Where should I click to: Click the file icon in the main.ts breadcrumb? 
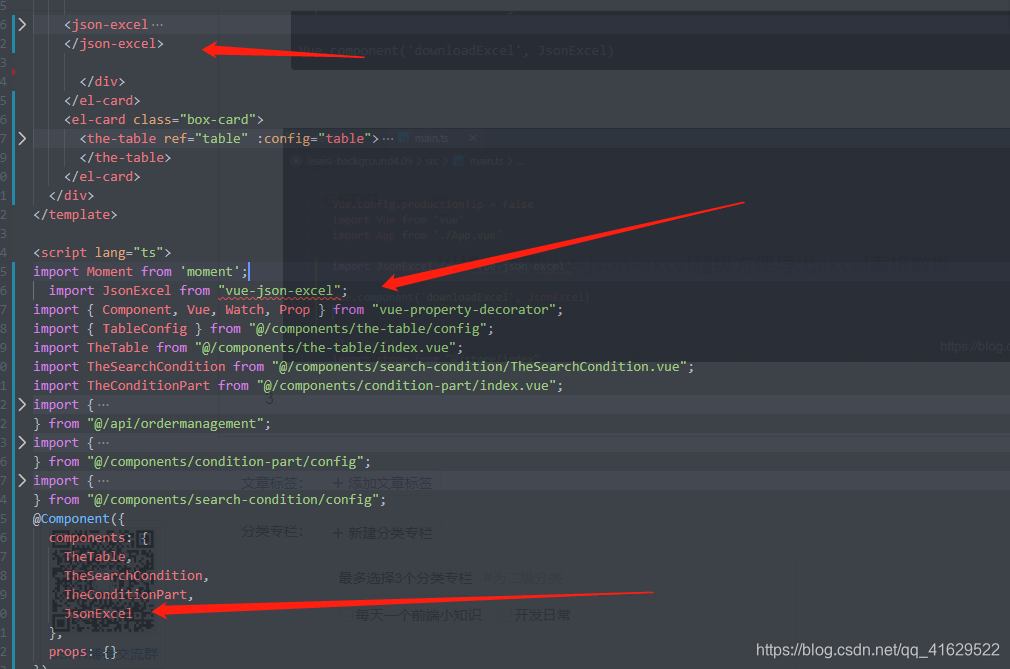coord(458,161)
